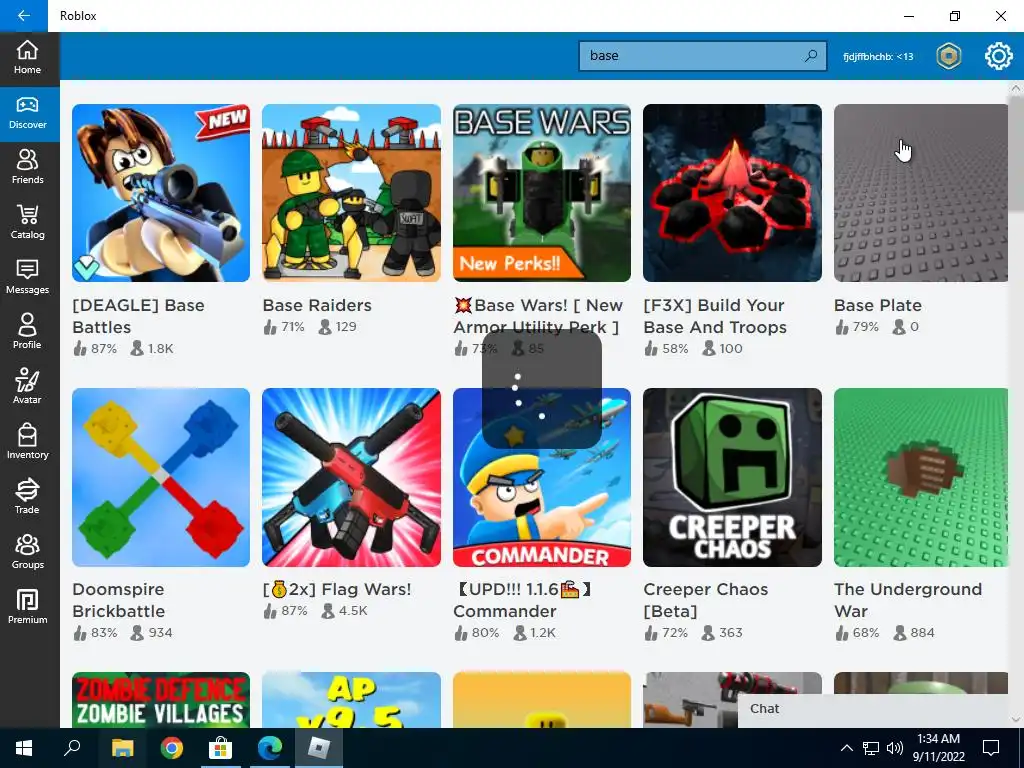Image resolution: width=1024 pixels, height=768 pixels.
Task: Open File Explorer from the taskbar
Action: click(122, 748)
